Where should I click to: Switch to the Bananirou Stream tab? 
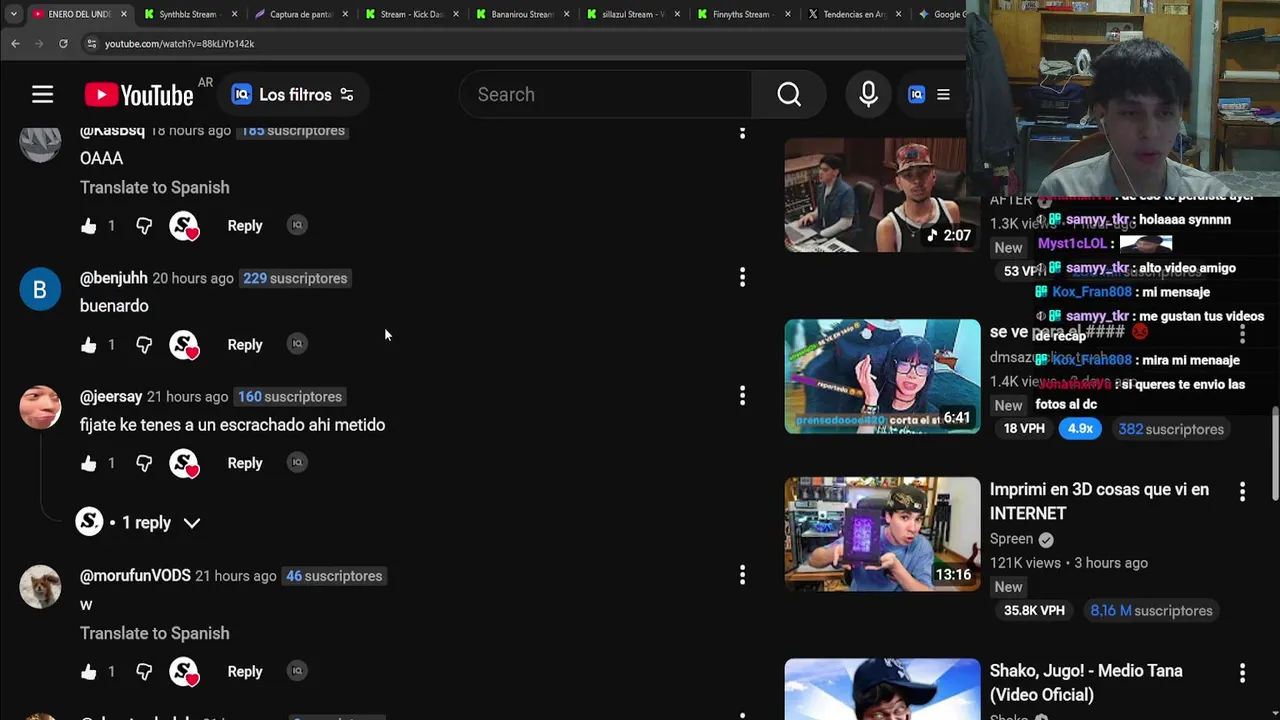tap(522, 14)
